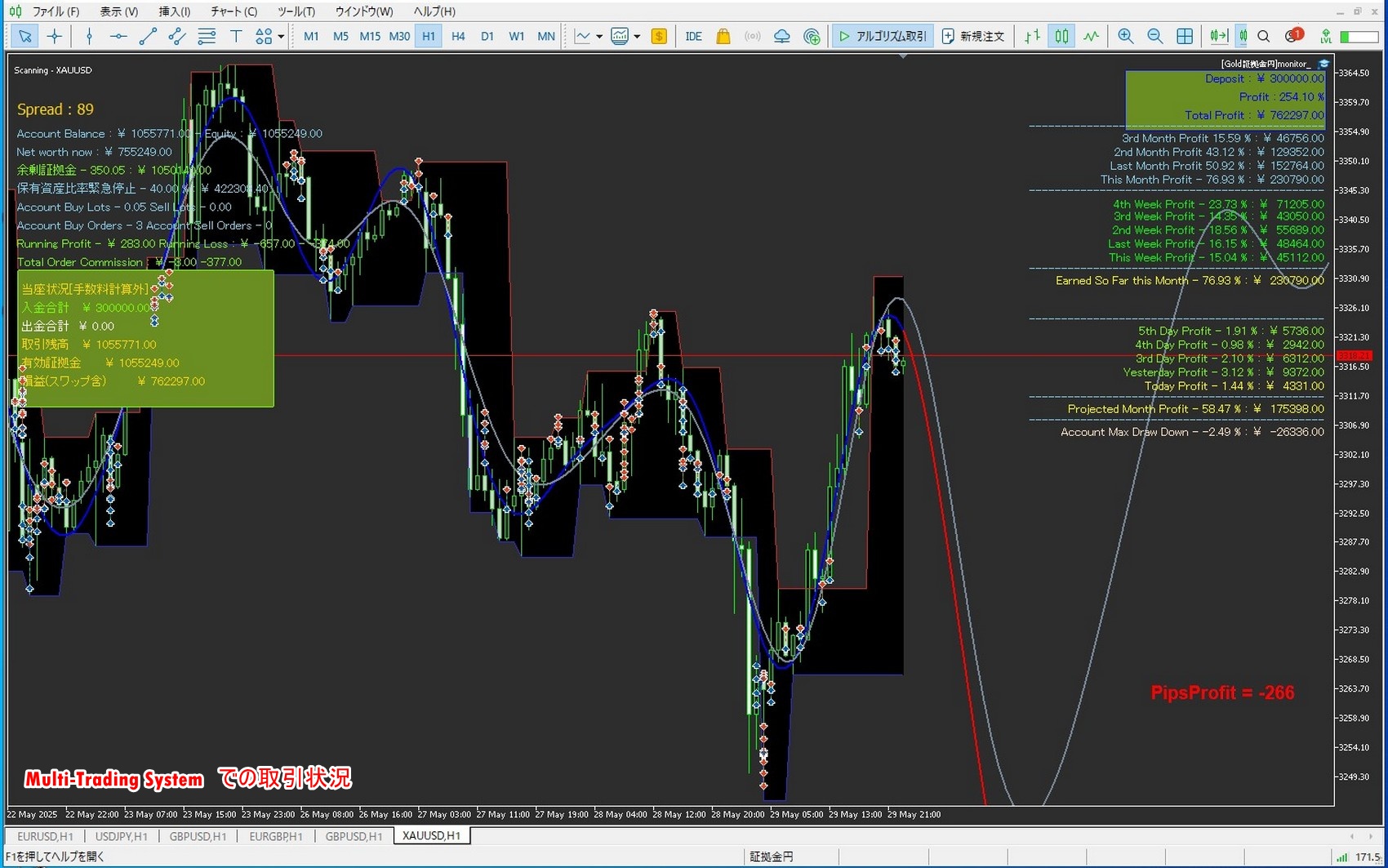Zoom in on the chart
Viewport: 1388px width, 868px height.
(x=1125, y=36)
